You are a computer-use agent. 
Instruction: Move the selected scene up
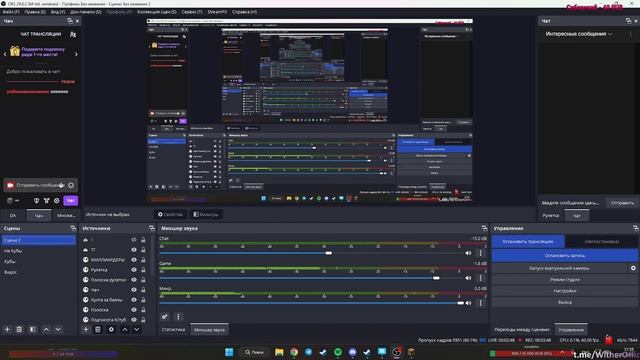coord(46,329)
